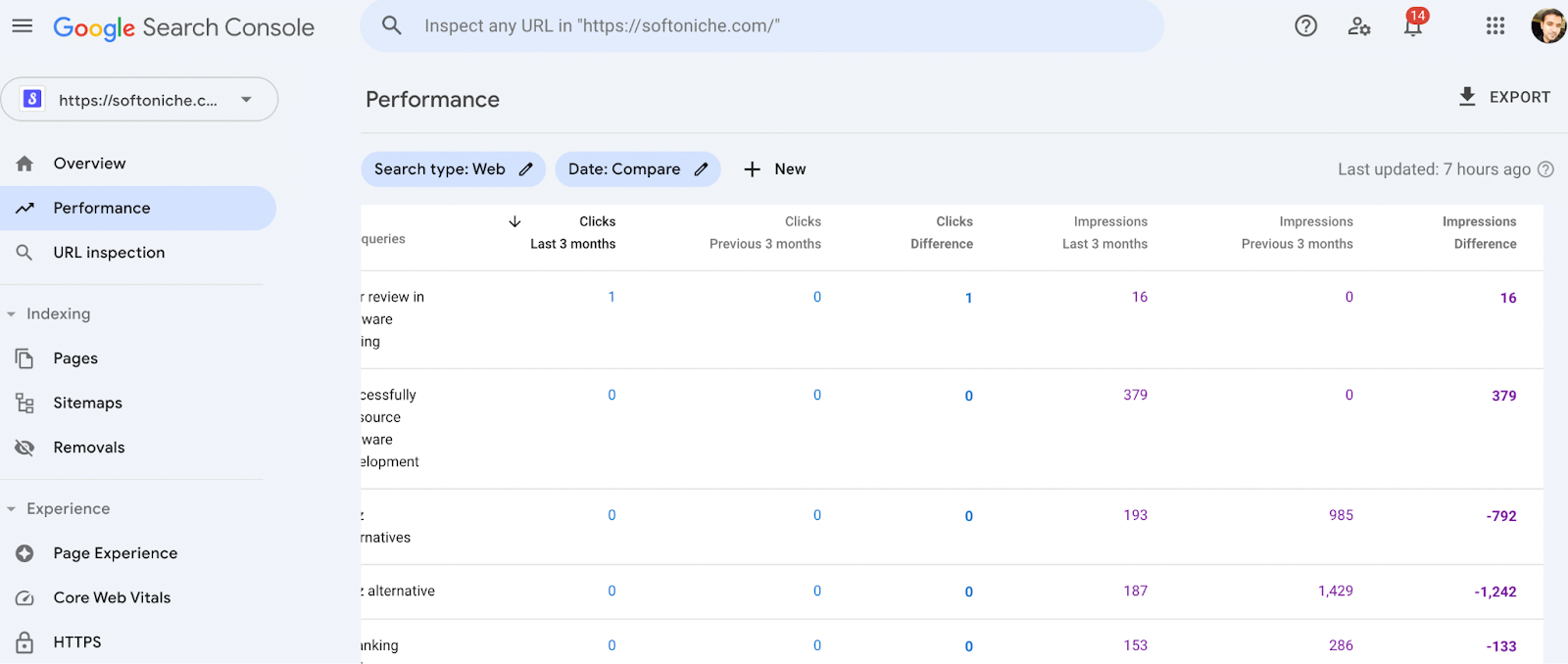
Task: Sort by Clicks Previous 3 months header
Action: (x=765, y=233)
